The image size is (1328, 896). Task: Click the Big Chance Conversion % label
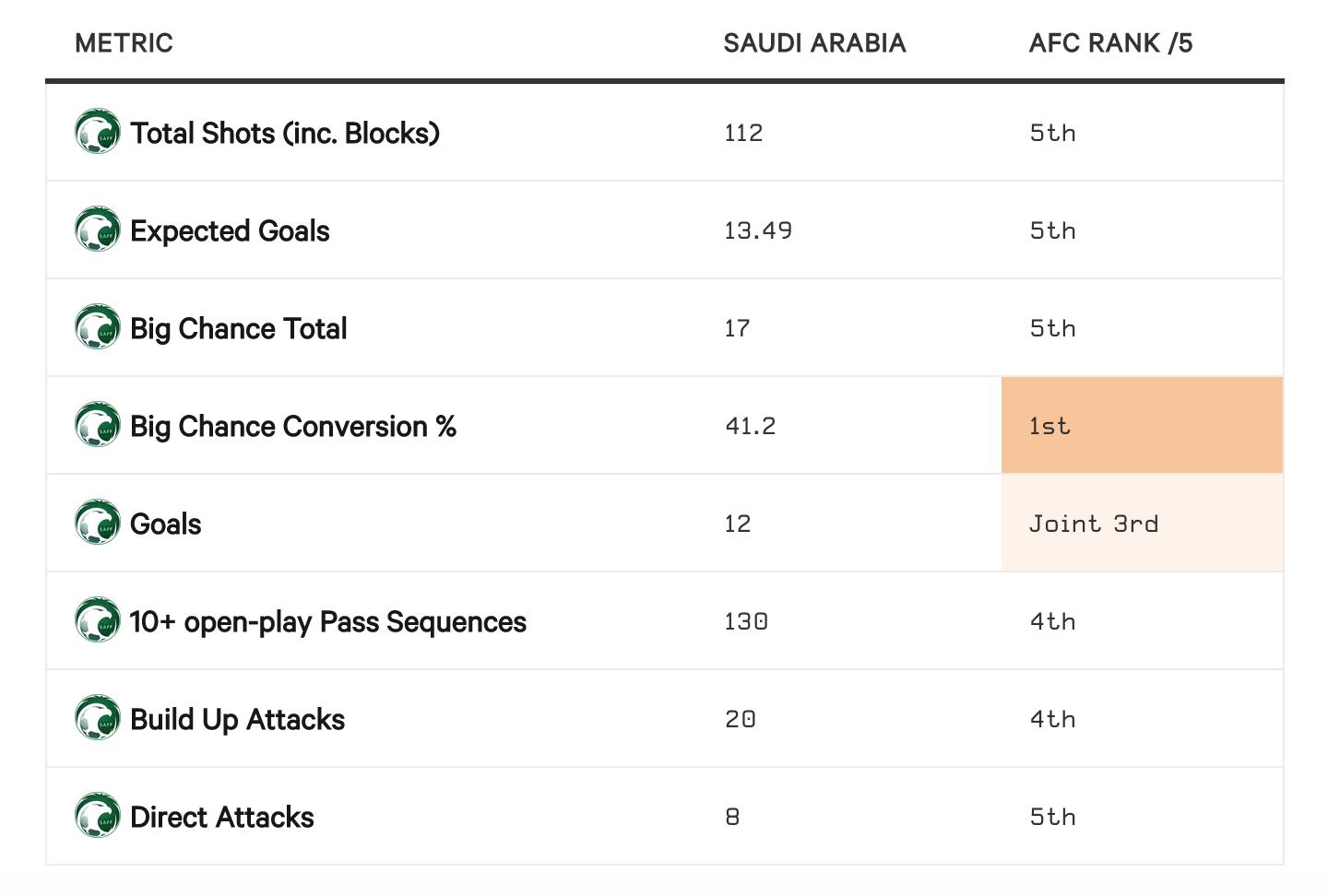coord(293,426)
